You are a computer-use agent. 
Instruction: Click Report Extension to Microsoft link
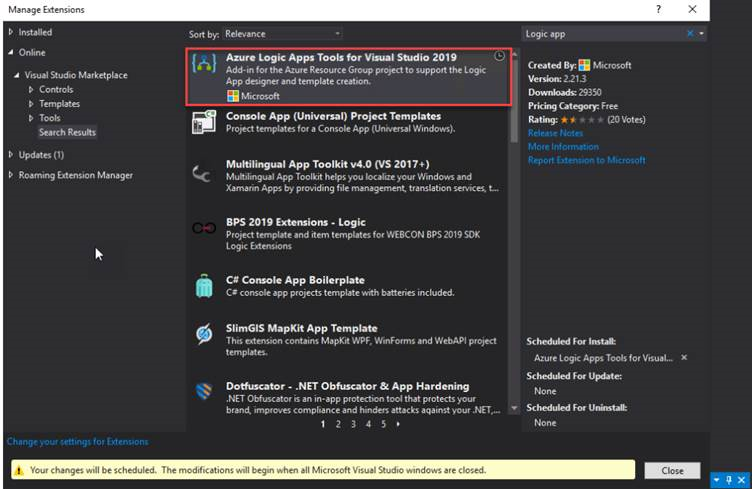[x=587, y=160]
